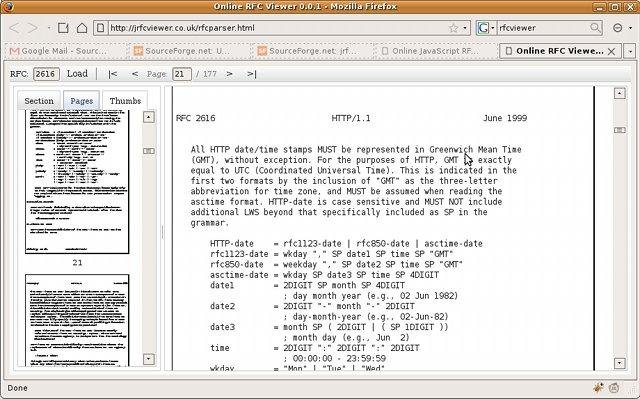Go to the previous page with <

tap(135, 74)
